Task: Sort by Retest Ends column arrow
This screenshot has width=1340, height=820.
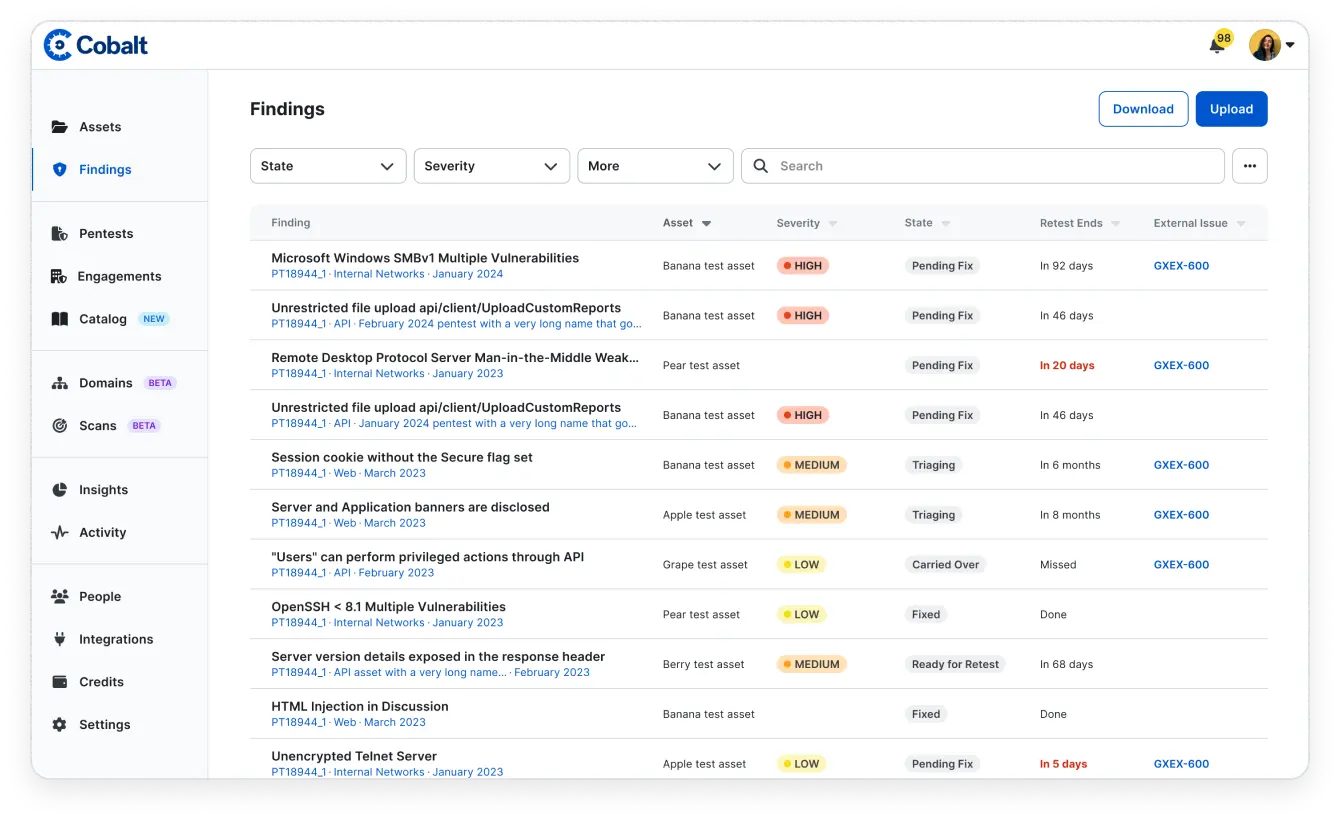Action: click(x=1116, y=224)
